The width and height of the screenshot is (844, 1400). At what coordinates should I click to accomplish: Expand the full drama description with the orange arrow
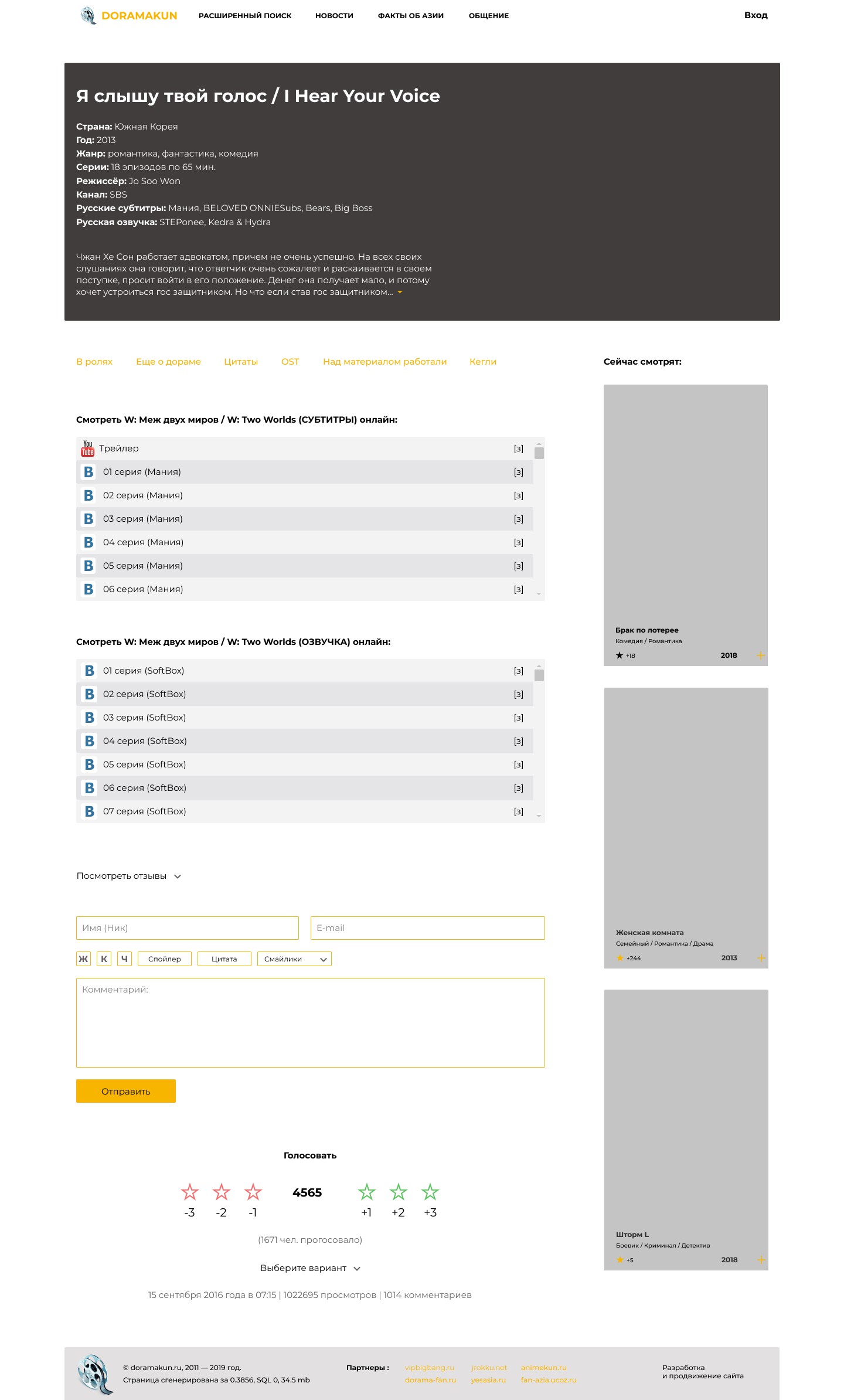point(400,292)
